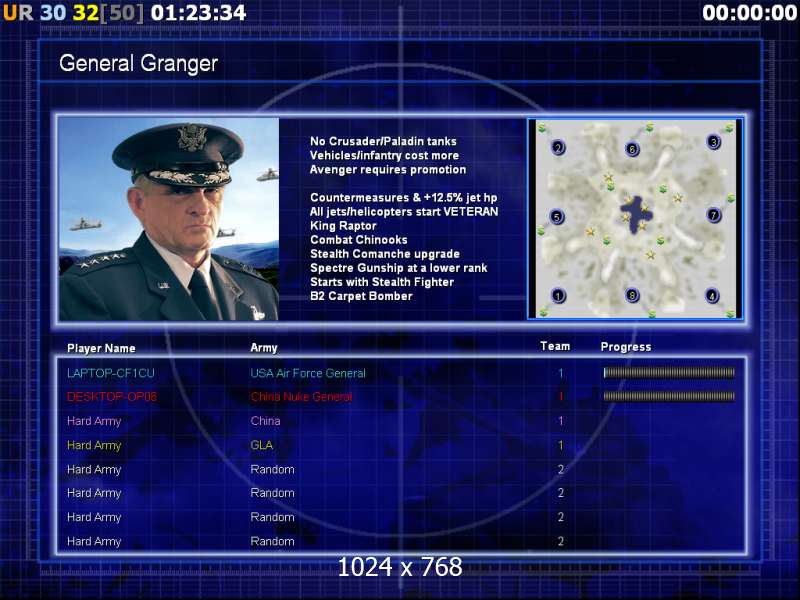
Task: Click the Team column header
Action: coord(555,346)
